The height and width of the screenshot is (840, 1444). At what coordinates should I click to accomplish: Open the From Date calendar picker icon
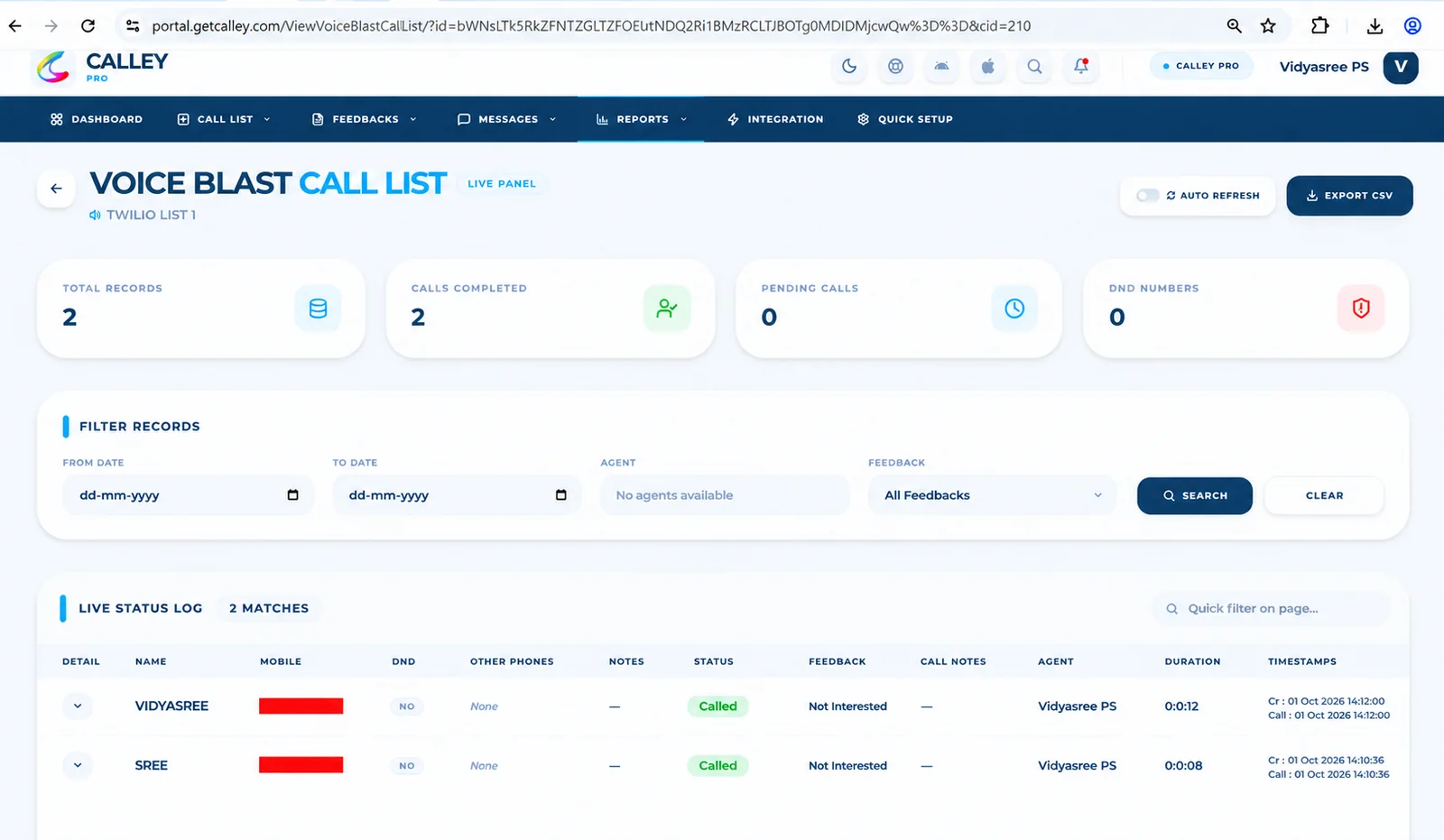point(292,494)
